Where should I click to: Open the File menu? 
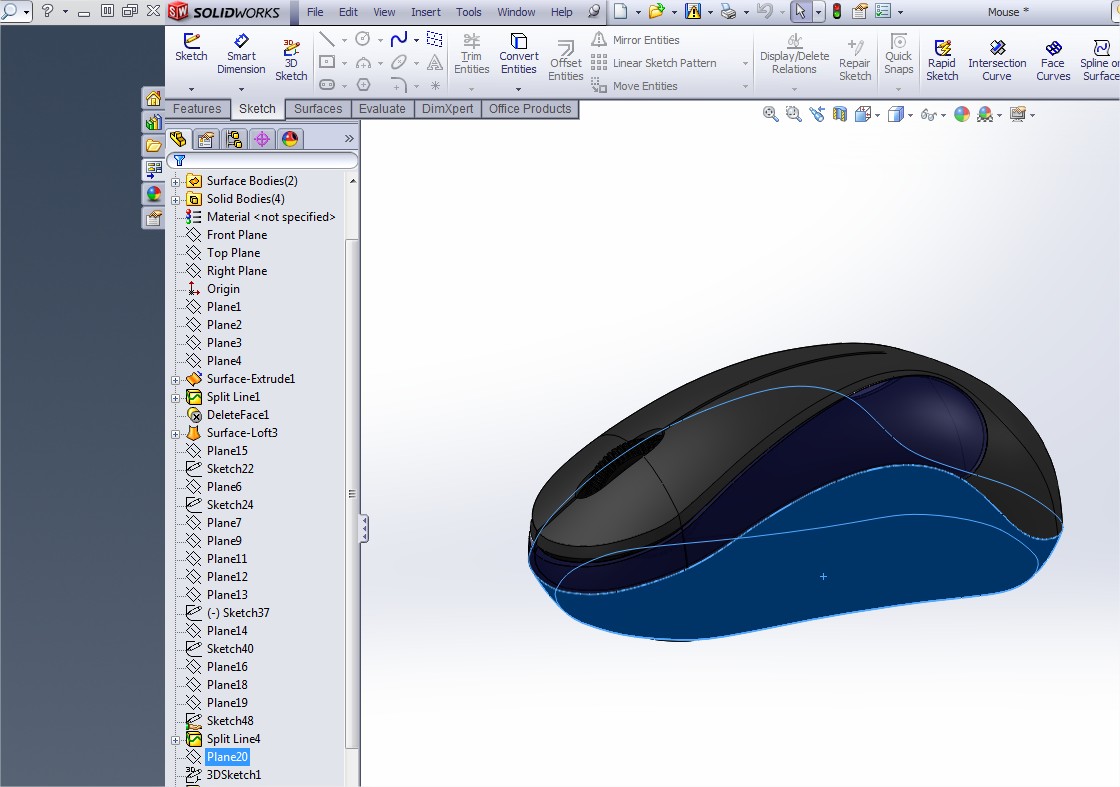315,12
